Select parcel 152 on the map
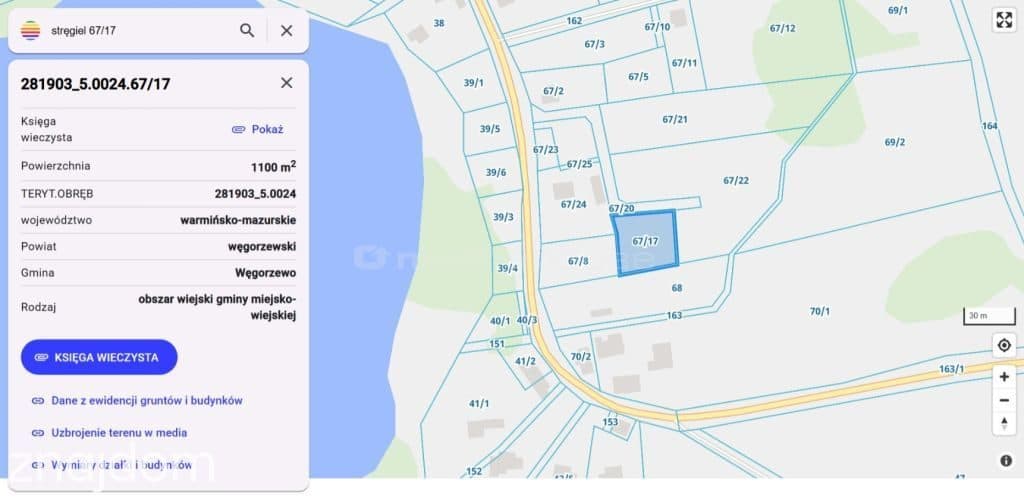Image resolution: width=1024 pixels, height=503 pixels. point(474,471)
